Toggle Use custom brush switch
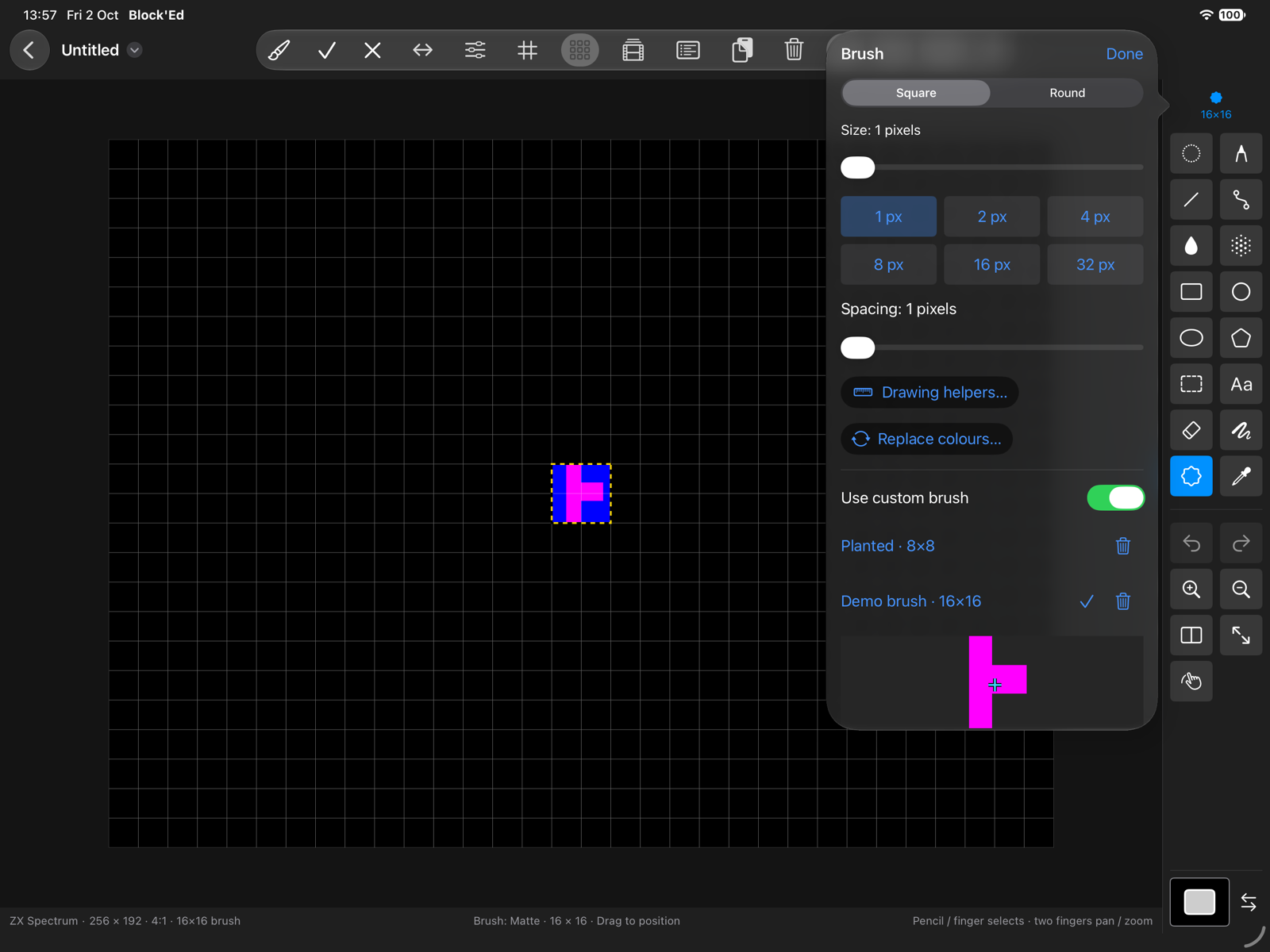Image resolution: width=1270 pixels, height=952 pixels. pos(1115,497)
